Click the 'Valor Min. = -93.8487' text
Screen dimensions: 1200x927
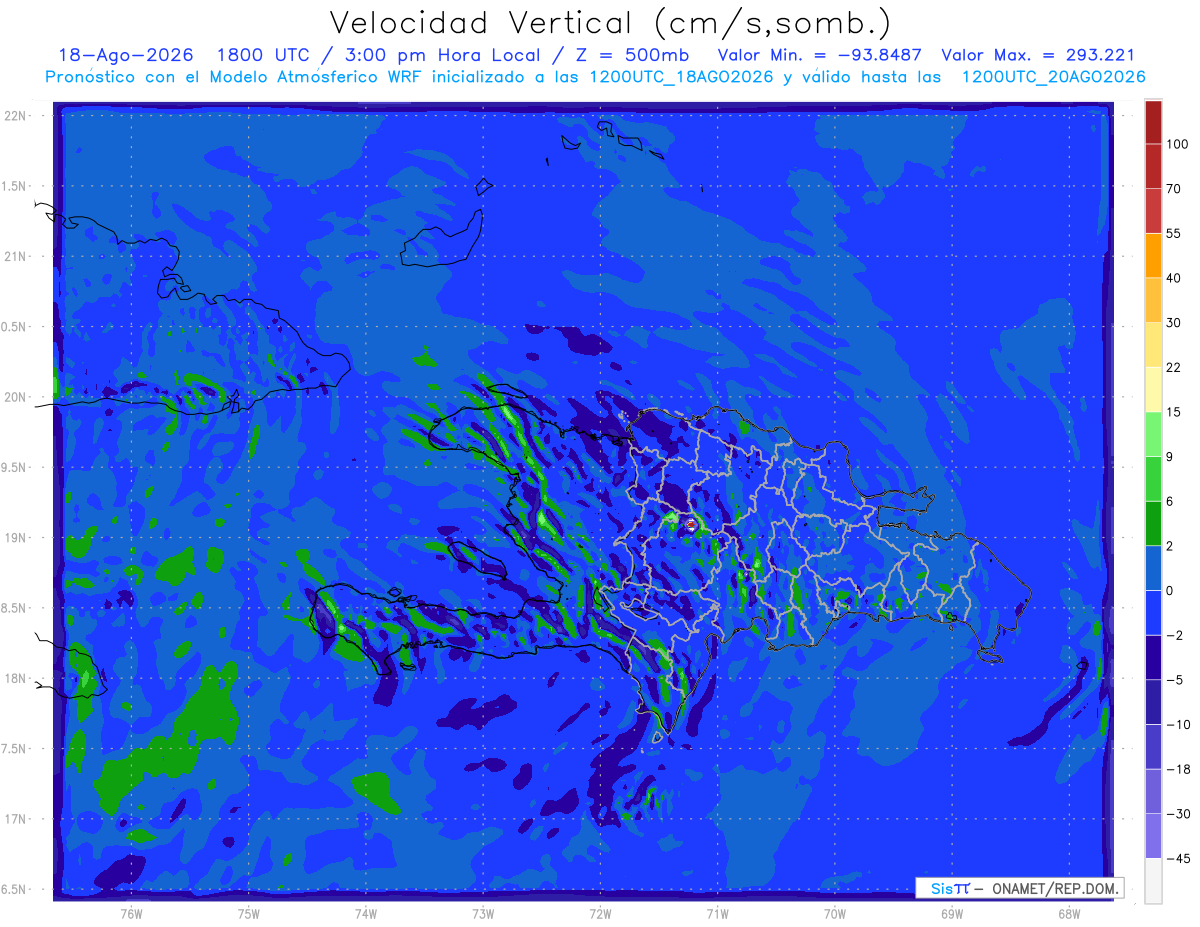click(819, 55)
